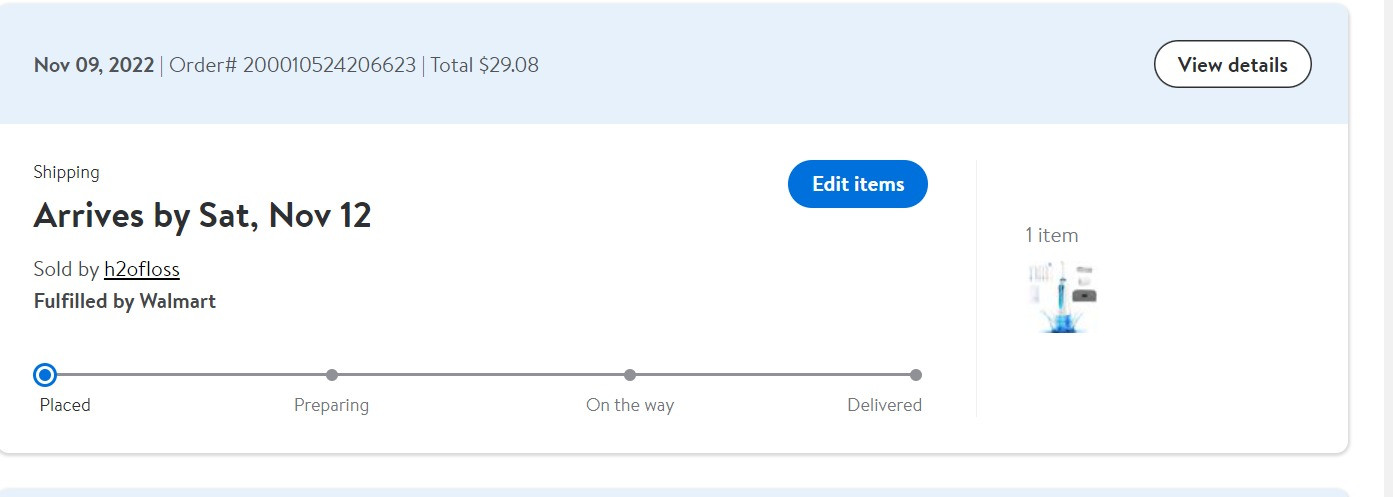
Task: Click the Fulfilled by Walmart text
Action: click(x=125, y=301)
